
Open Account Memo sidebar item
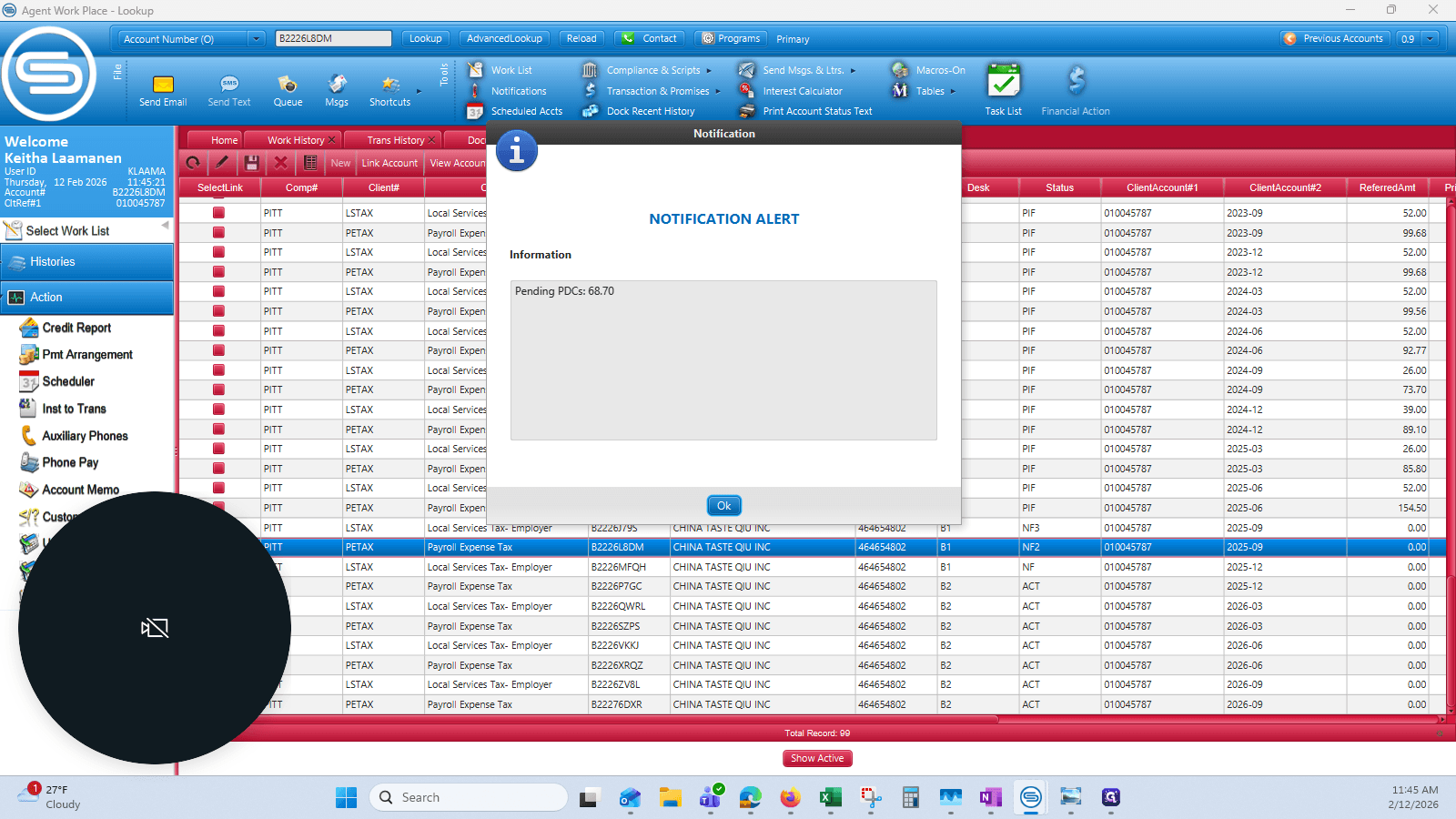70,490
